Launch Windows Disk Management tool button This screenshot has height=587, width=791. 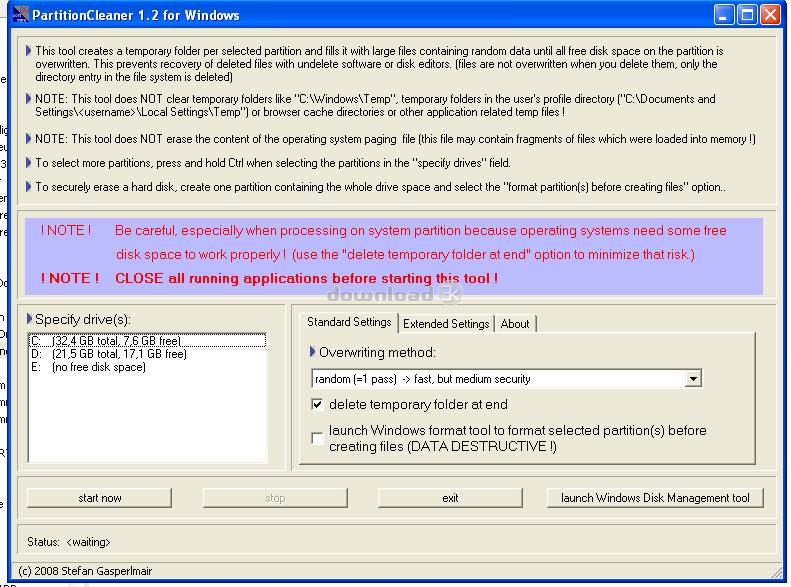[x=655, y=498]
